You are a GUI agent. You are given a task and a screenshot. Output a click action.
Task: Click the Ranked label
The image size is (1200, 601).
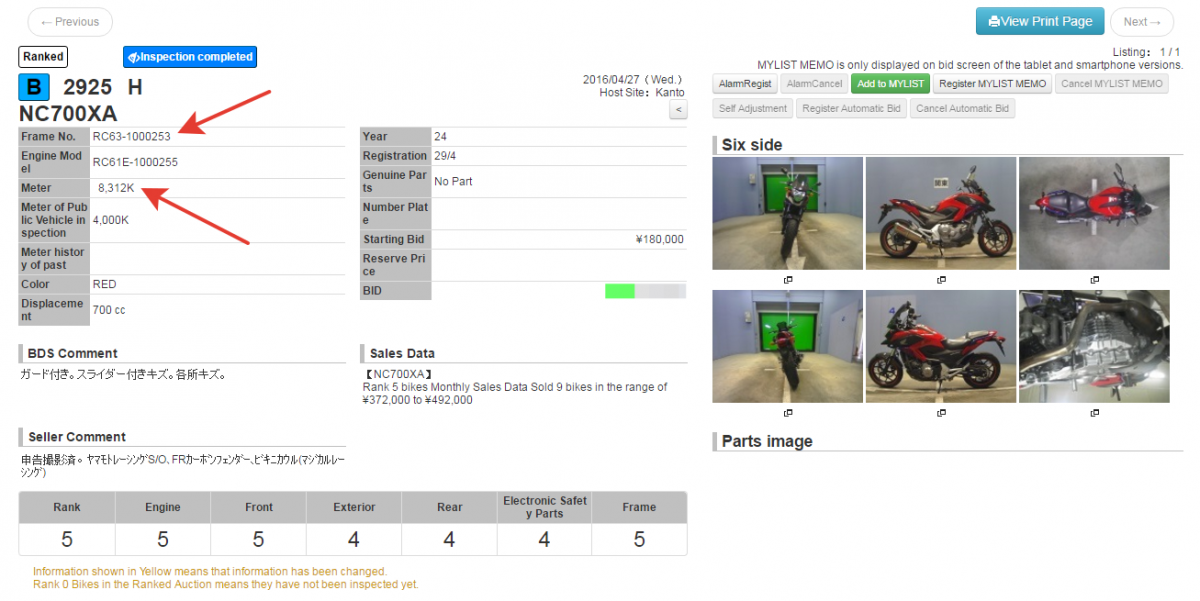tap(43, 57)
